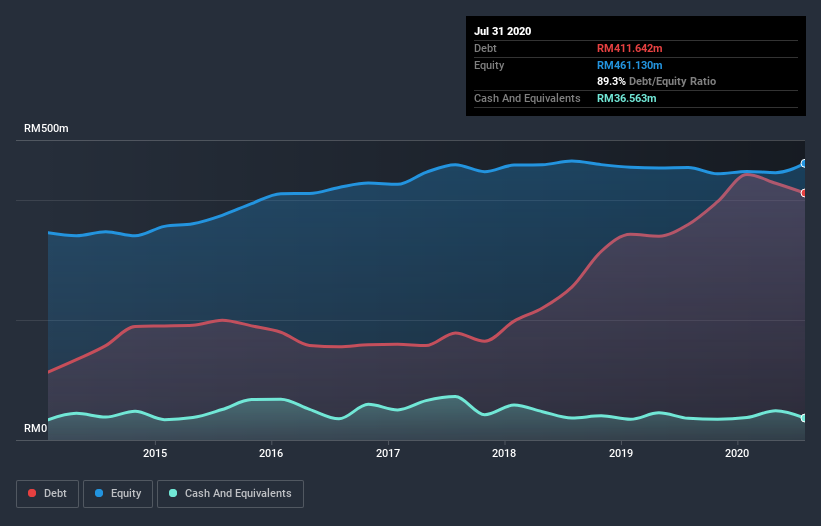Click the 2018 x-axis label
Image resolution: width=821 pixels, height=526 pixels.
504,453
